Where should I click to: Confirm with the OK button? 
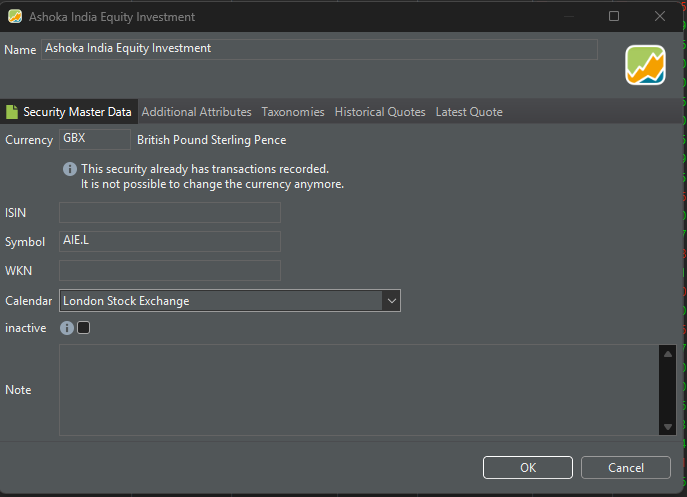pyautogui.click(x=528, y=468)
